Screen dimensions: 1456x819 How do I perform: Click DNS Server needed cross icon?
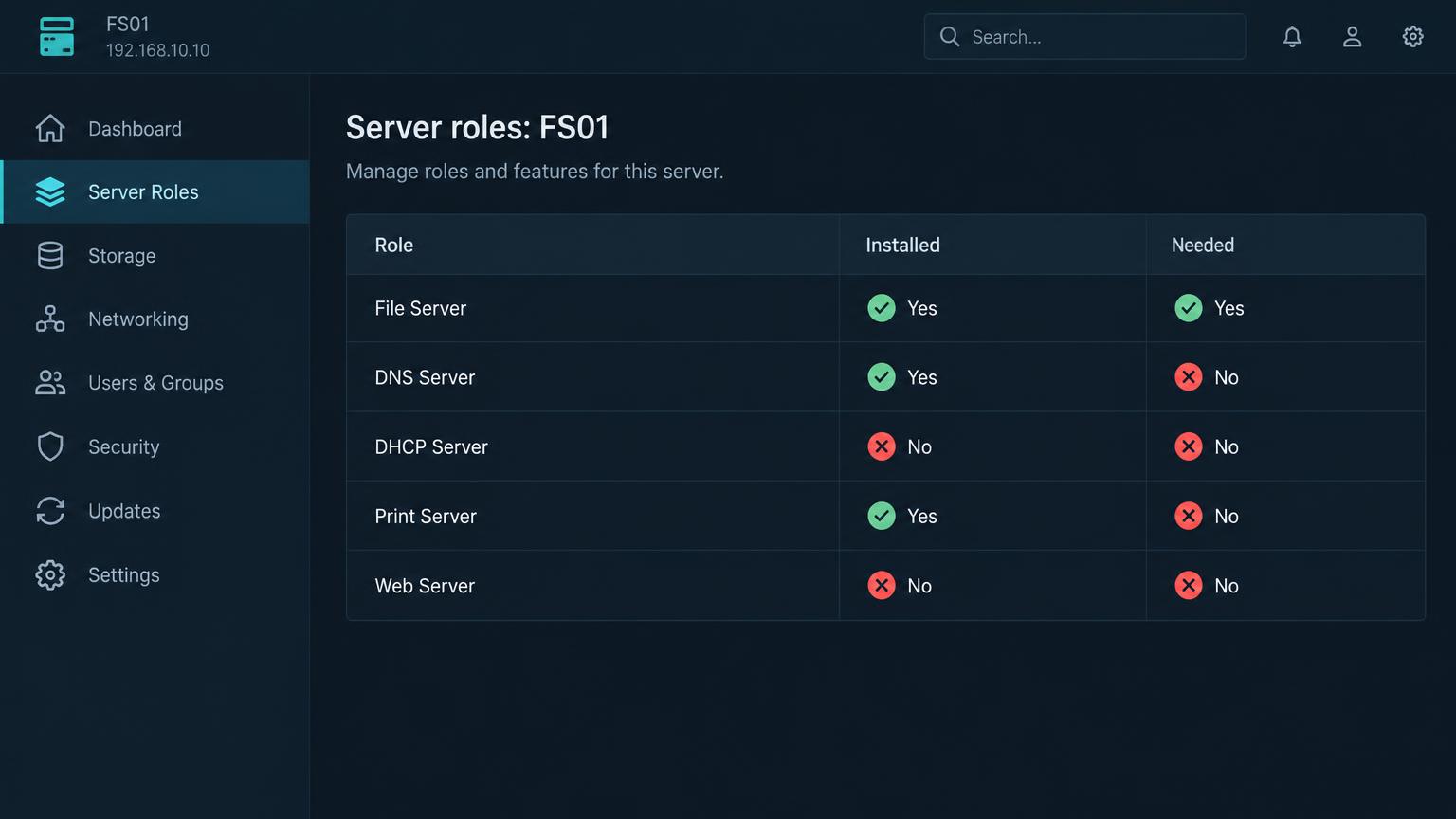pos(1189,377)
